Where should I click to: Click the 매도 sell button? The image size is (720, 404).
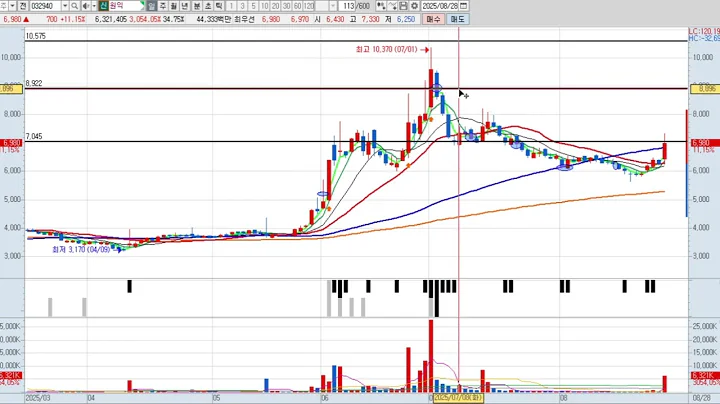pyautogui.click(x=457, y=19)
